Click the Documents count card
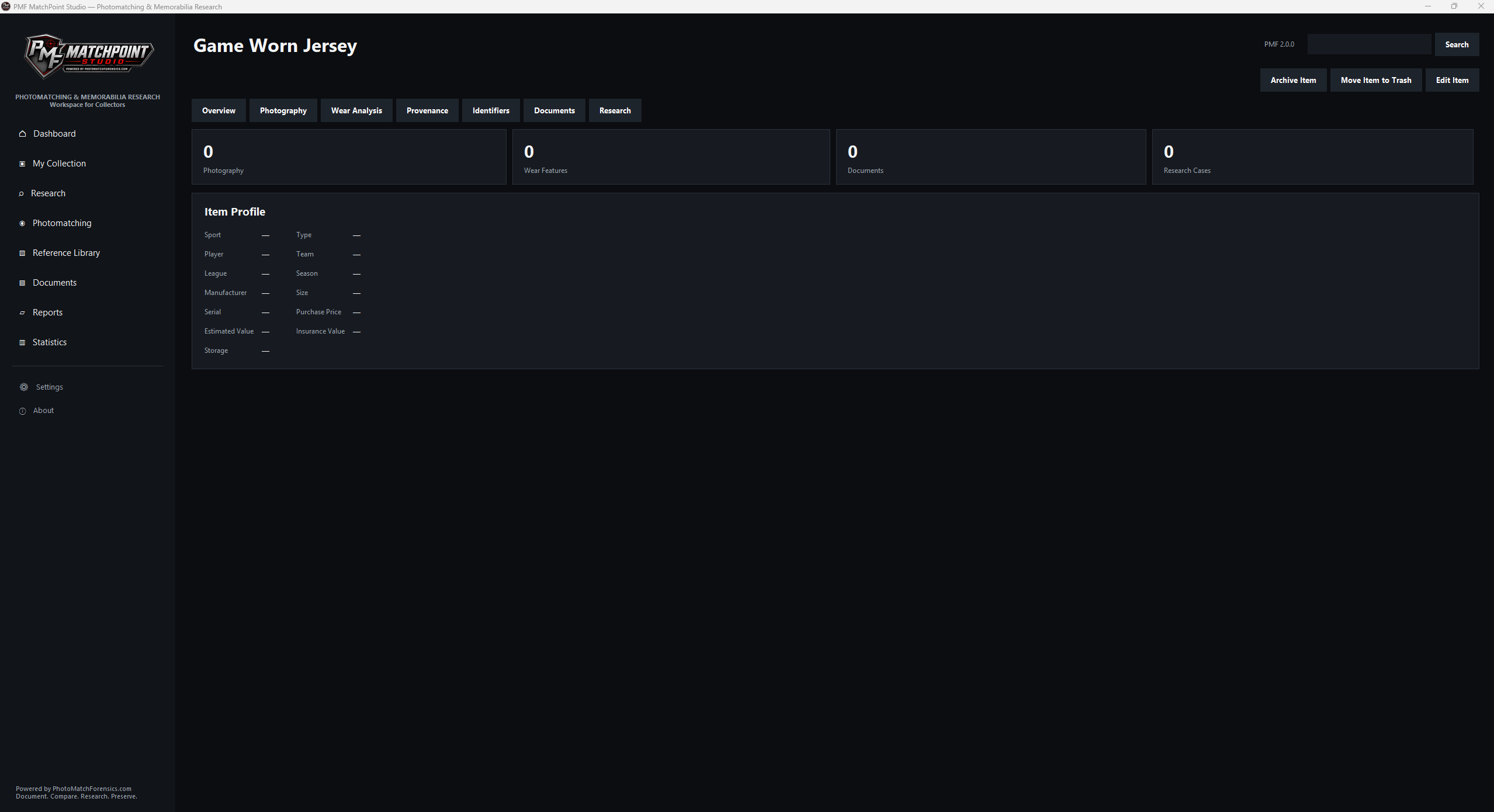Screen dimensions: 1494x812 pyautogui.click(x=991, y=157)
